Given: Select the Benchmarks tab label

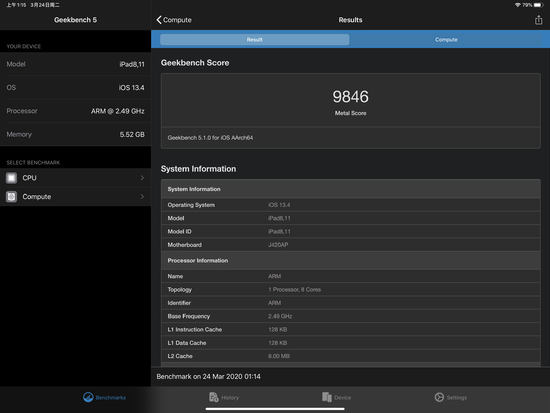Looking at the screenshot, I should click(x=111, y=398).
